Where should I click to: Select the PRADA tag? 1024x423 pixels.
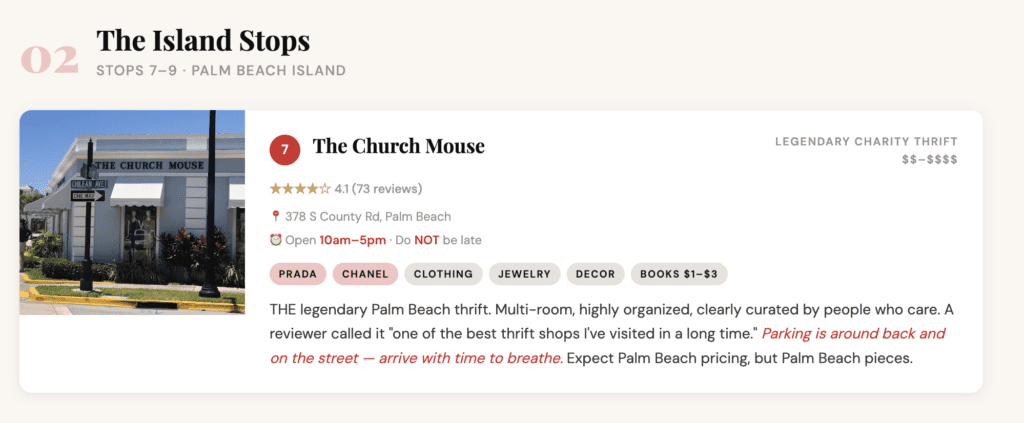pos(298,274)
